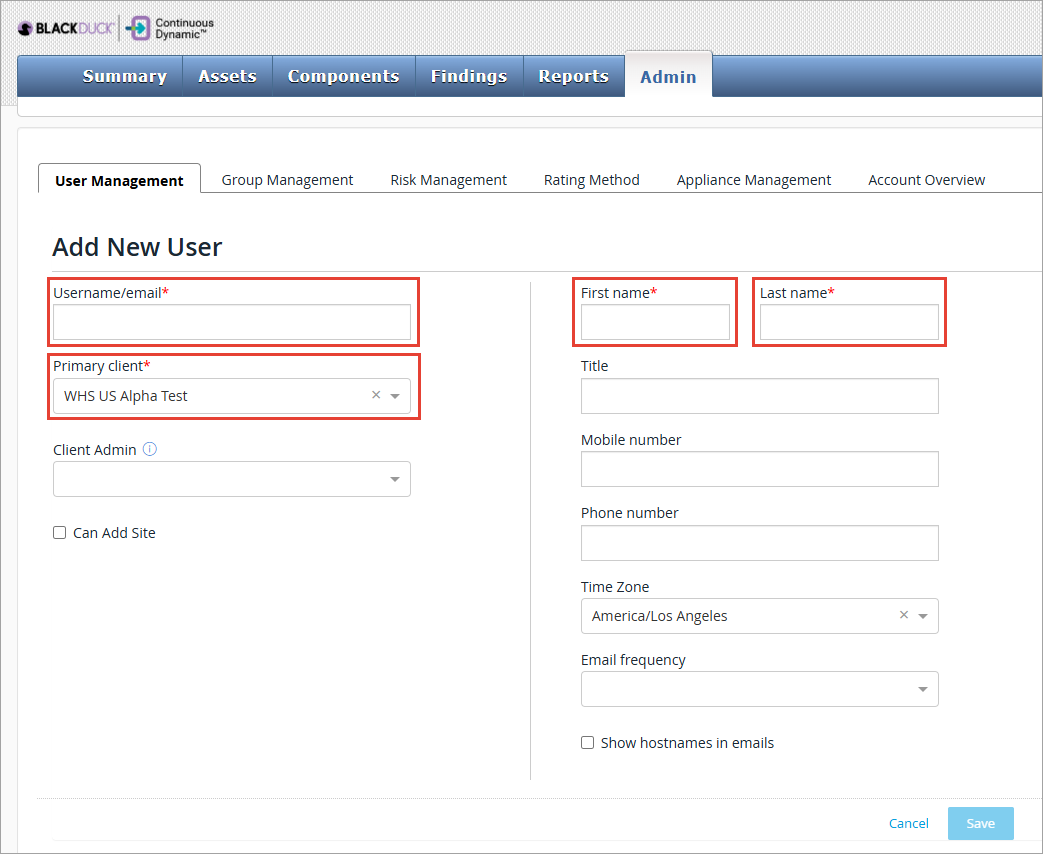View the Risk Management tab
Viewport: 1043px width, 854px height.
[x=448, y=179]
